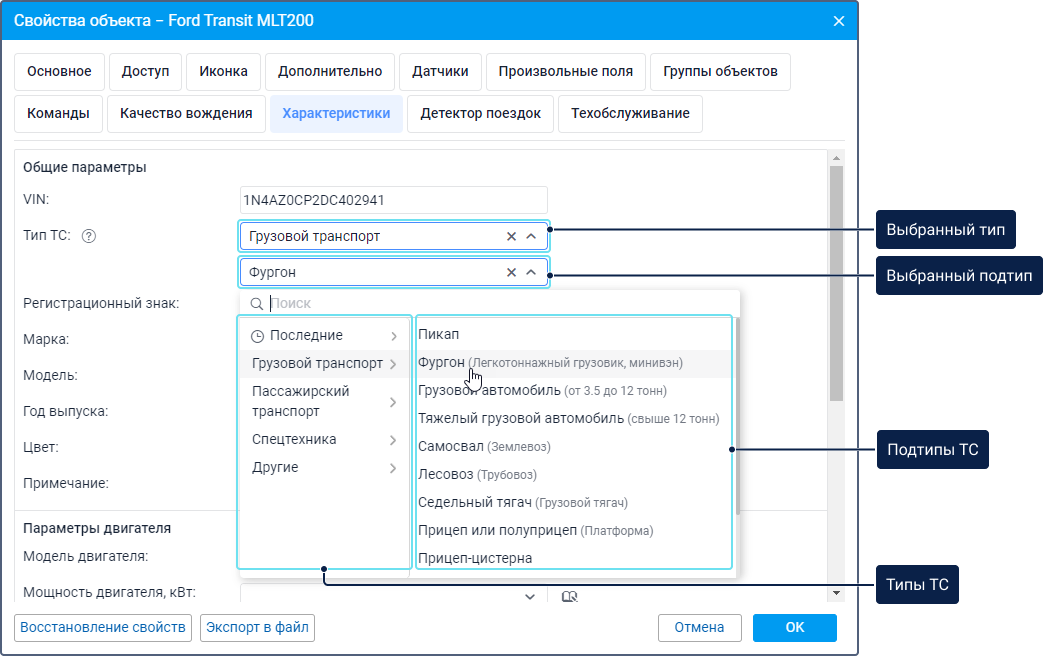The width and height of the screenshot is (1045, 656).
Task: Choose Грузовой автомобиль (от 3.5 до 12 тонн)
Action: click(573, 391)
